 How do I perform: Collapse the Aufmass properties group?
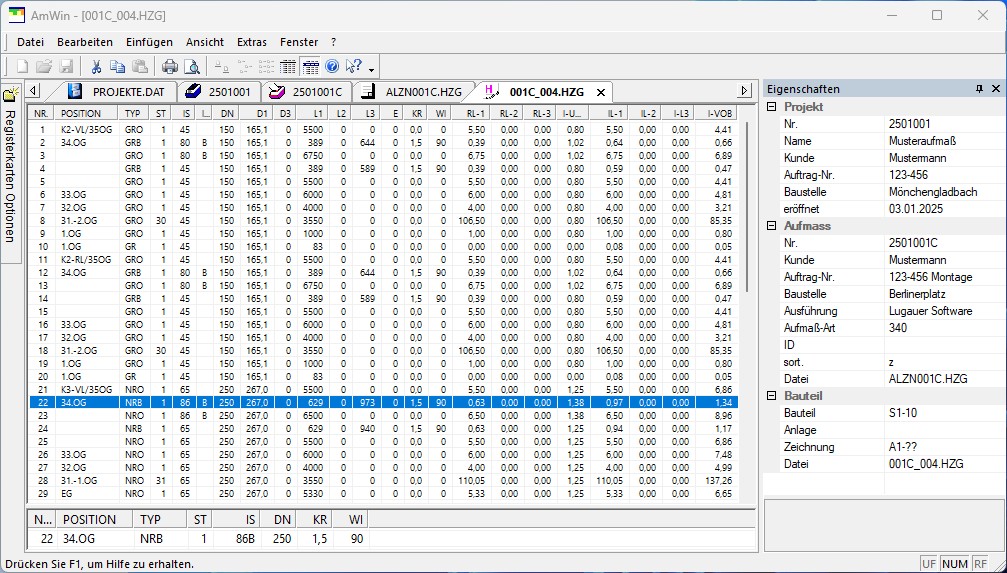click(772, 226)
